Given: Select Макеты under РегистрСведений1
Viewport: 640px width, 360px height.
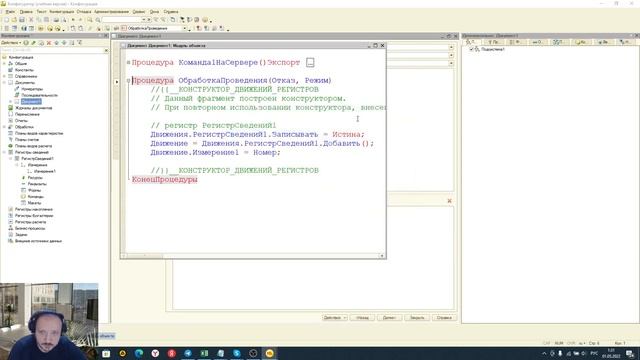Looking at the screenshot, I should pos(34,203).
